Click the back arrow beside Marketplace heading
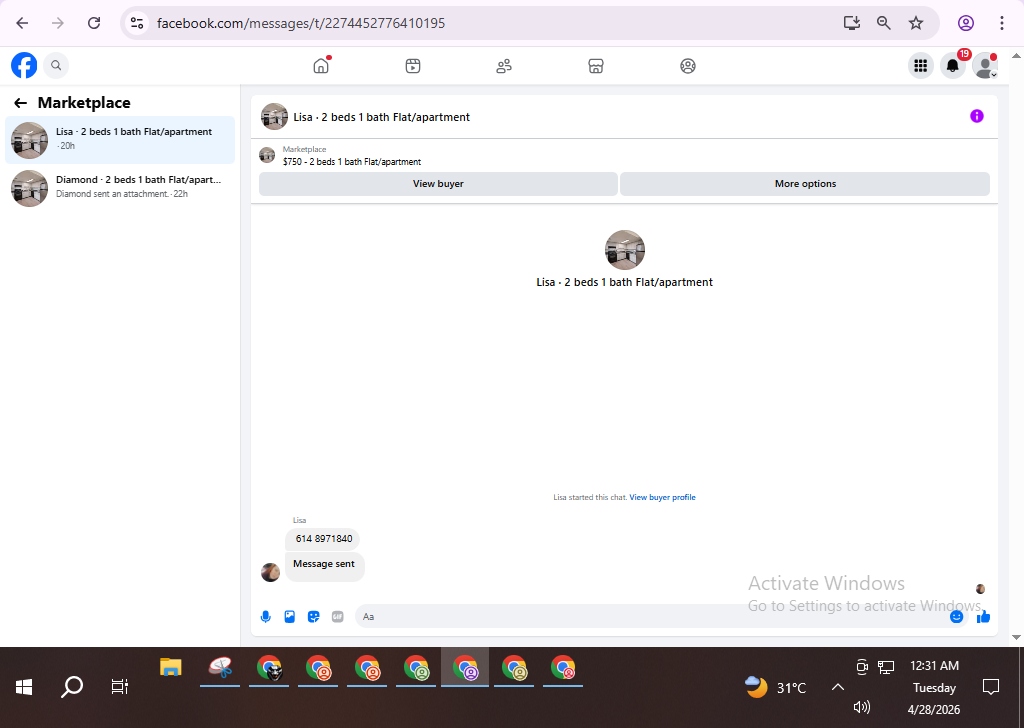 pyautogui.click(x=21, y=103)
